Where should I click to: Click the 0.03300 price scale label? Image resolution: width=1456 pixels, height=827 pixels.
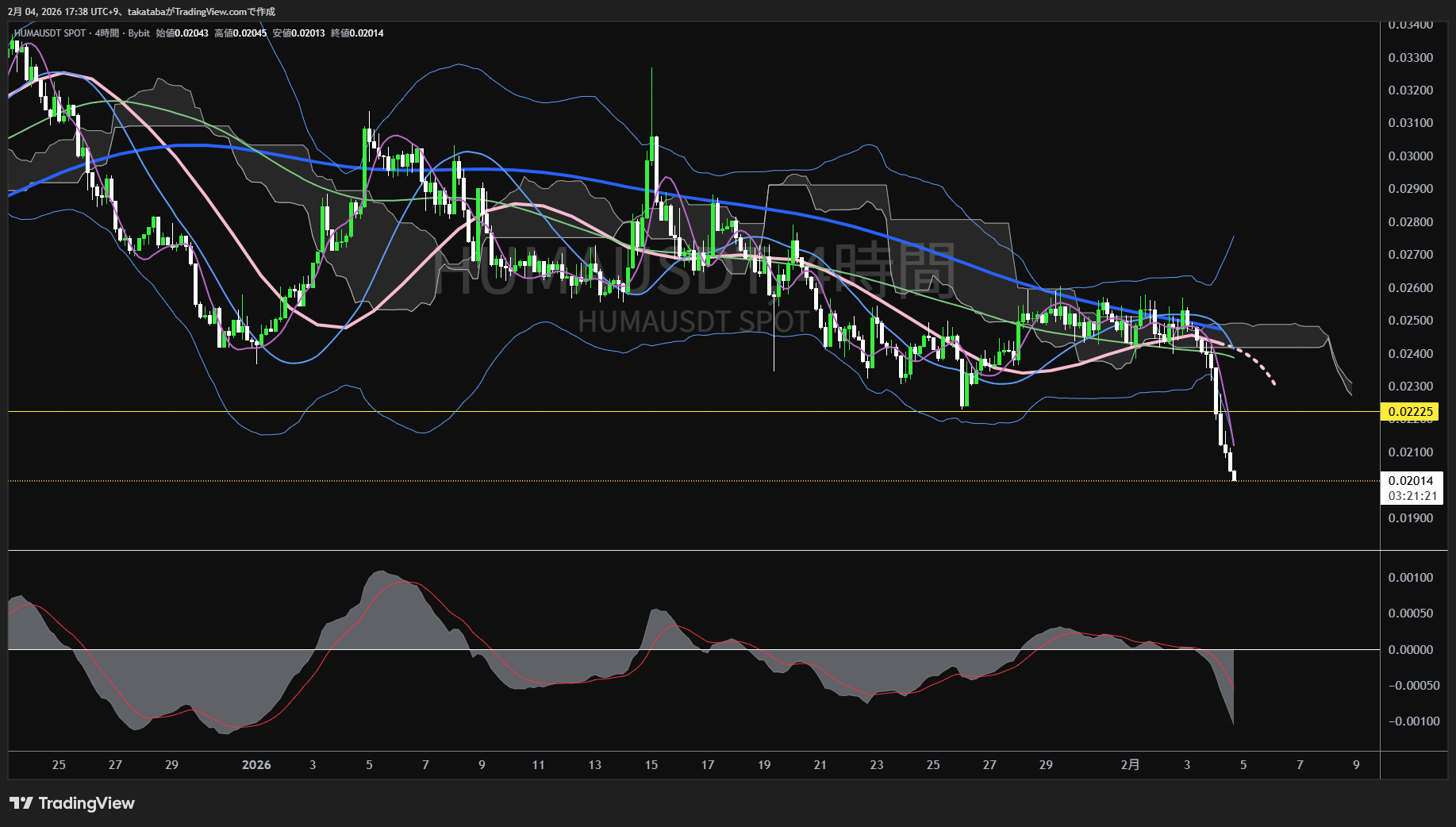pyautogui.click(x=1410, y=58)
